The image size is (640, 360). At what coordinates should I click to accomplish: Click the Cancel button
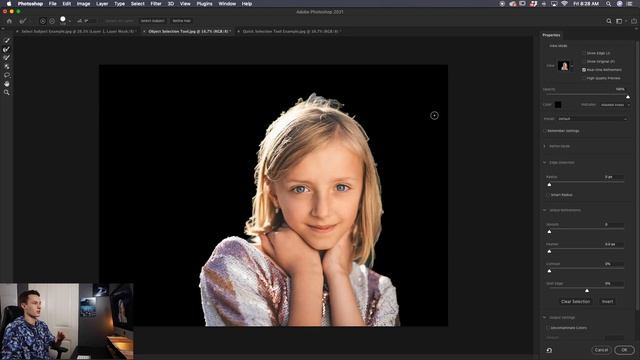[601, 350]
